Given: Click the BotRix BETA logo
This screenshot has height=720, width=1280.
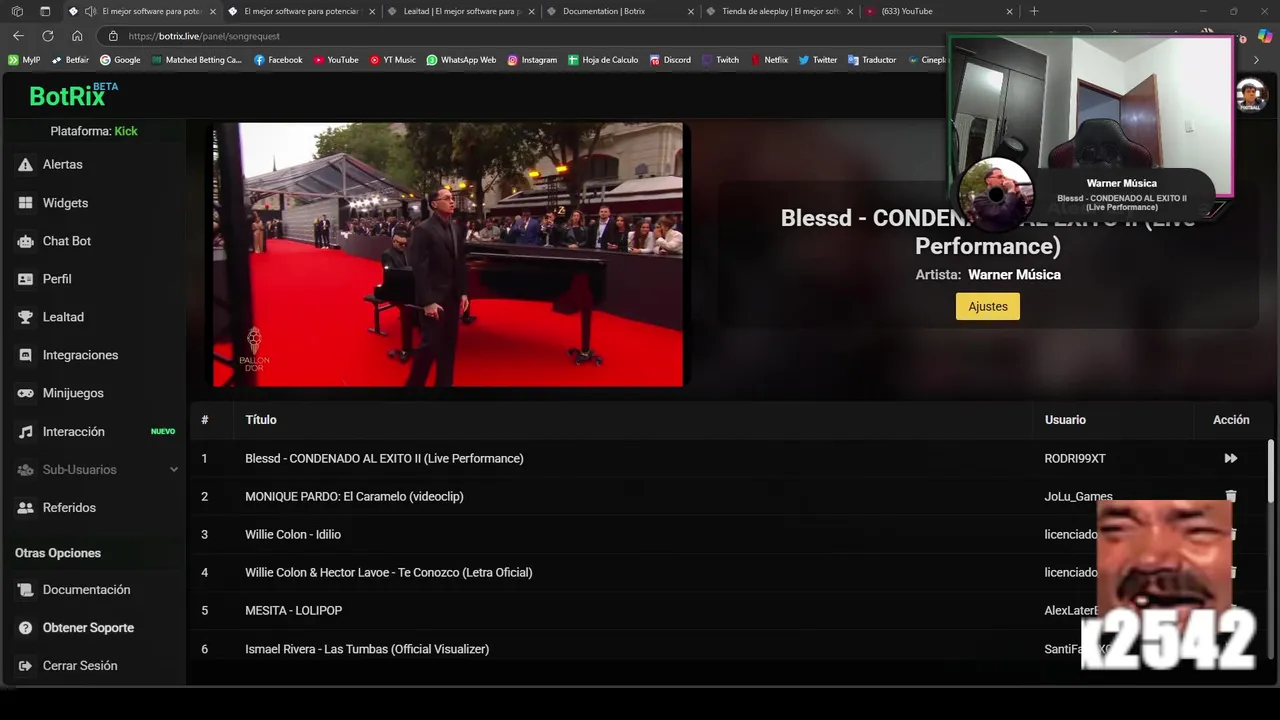Looking at the screenshot, I should pyautogui.click(x=73, y=94).
